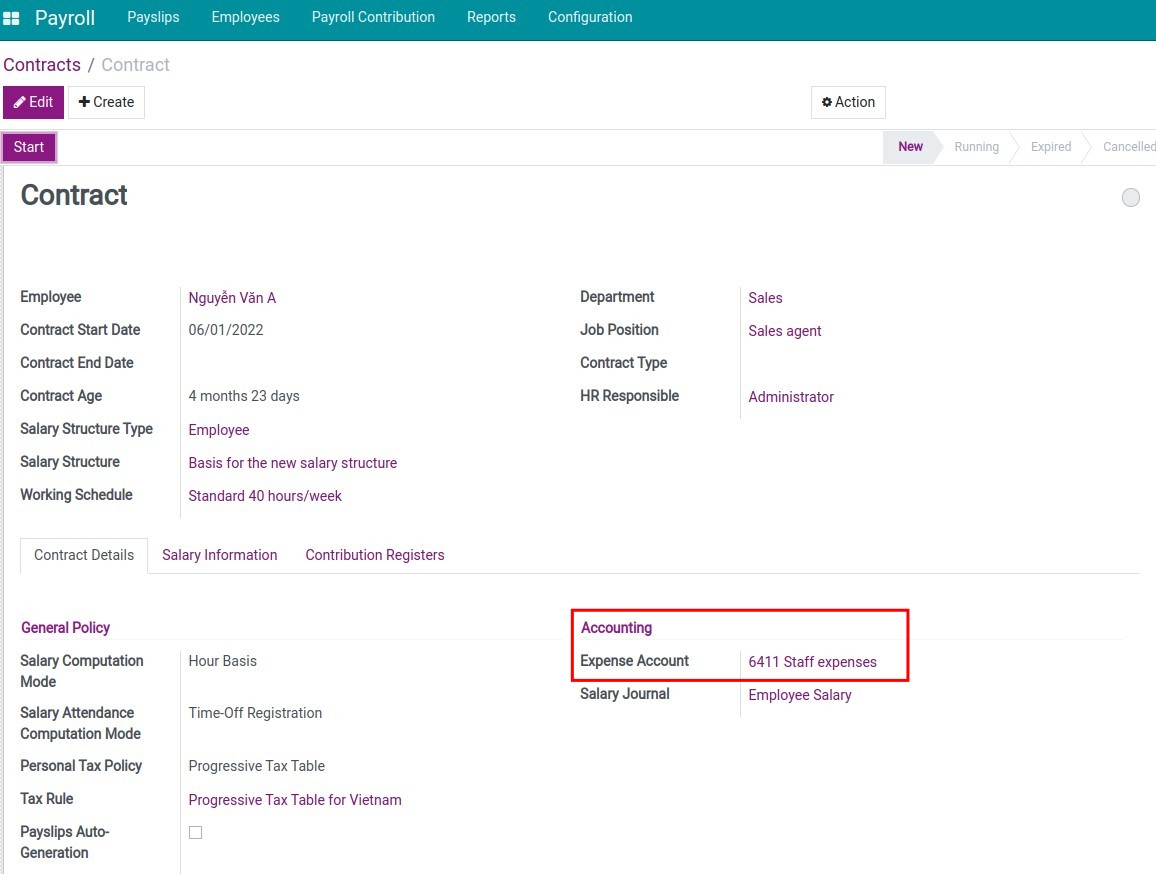Open the Configuration menu

tap(589, 17)
